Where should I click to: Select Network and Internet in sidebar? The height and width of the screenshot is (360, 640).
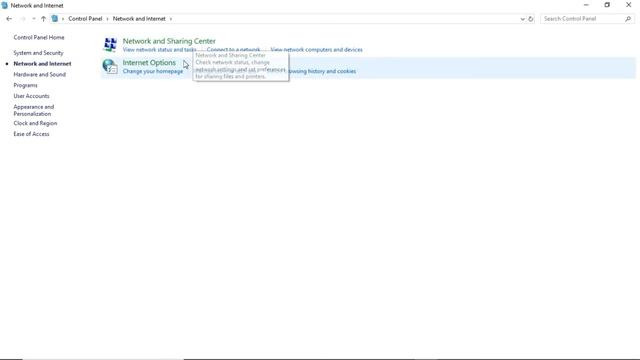tap(42, 64)
